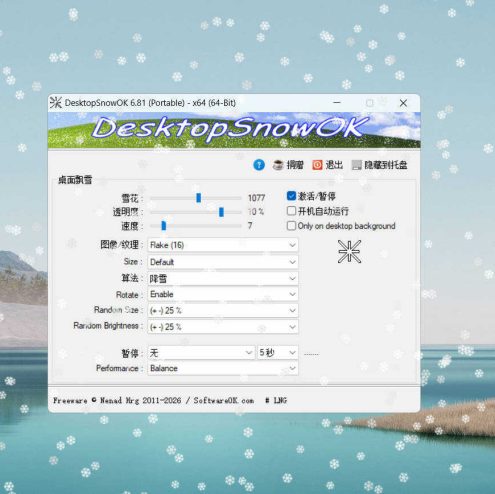Open the 暂停 无 dropdown
This screenshot has width=495, height=494.
[x=201, y=352]
